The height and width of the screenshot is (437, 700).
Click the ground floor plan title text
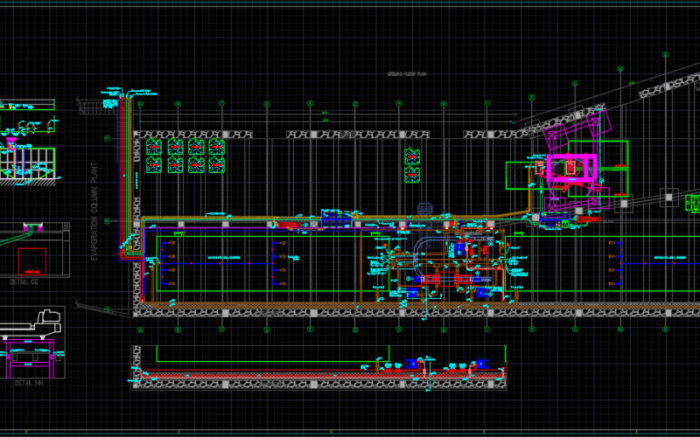408,75
